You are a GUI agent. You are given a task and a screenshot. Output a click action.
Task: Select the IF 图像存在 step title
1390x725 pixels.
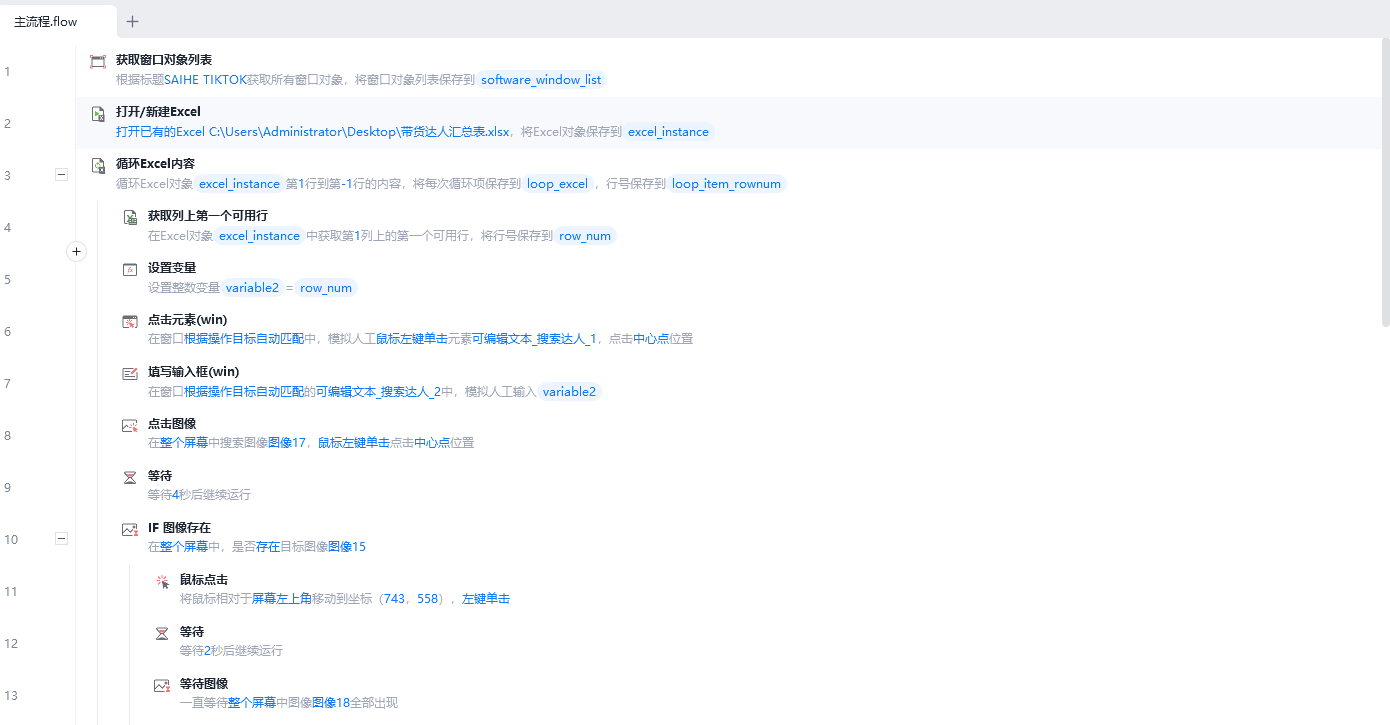[180, 528]
